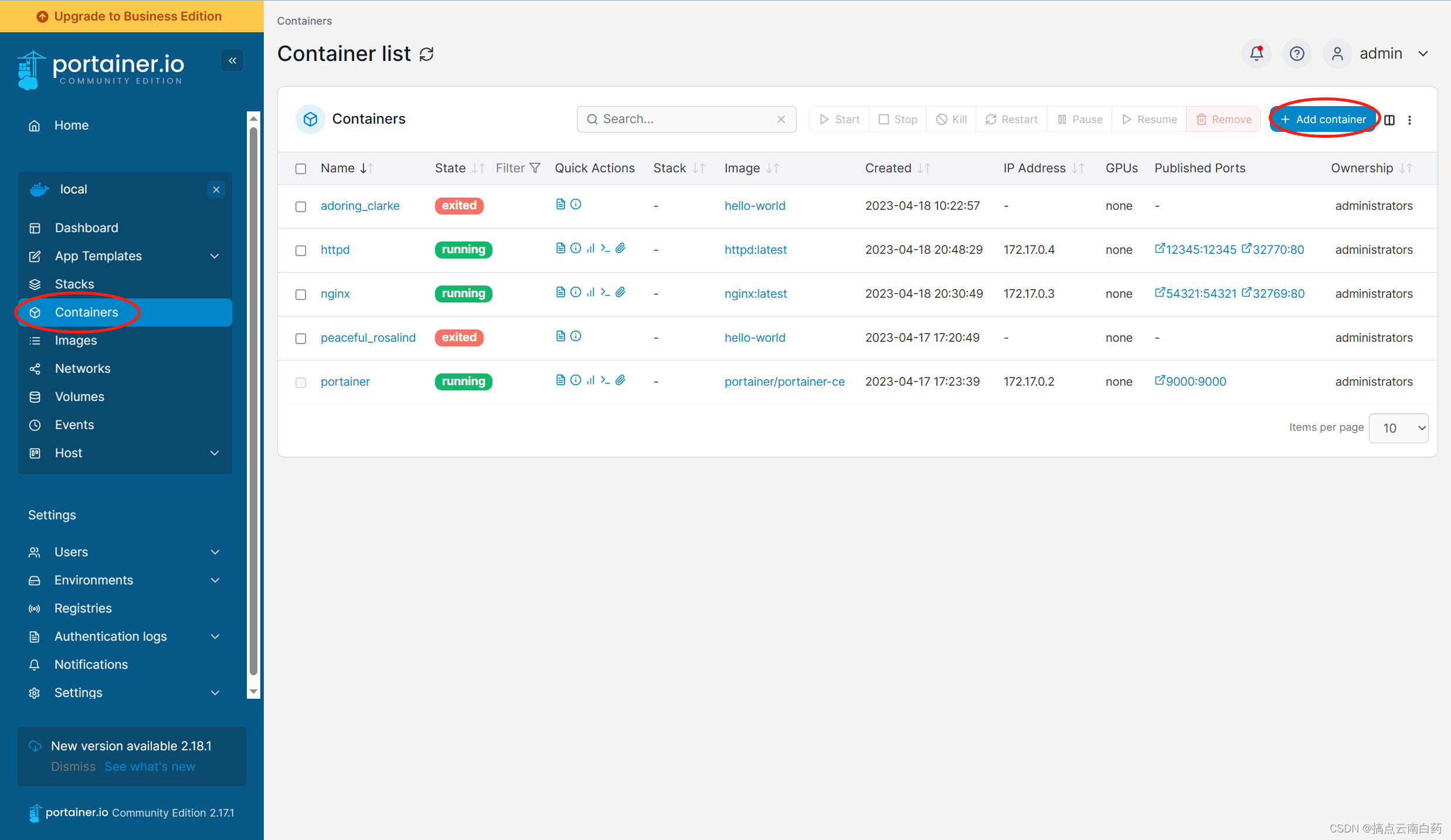The width and height of the screenshot is (1451, 840).
Task: Focus the container Search field
Action: point(686,119)
